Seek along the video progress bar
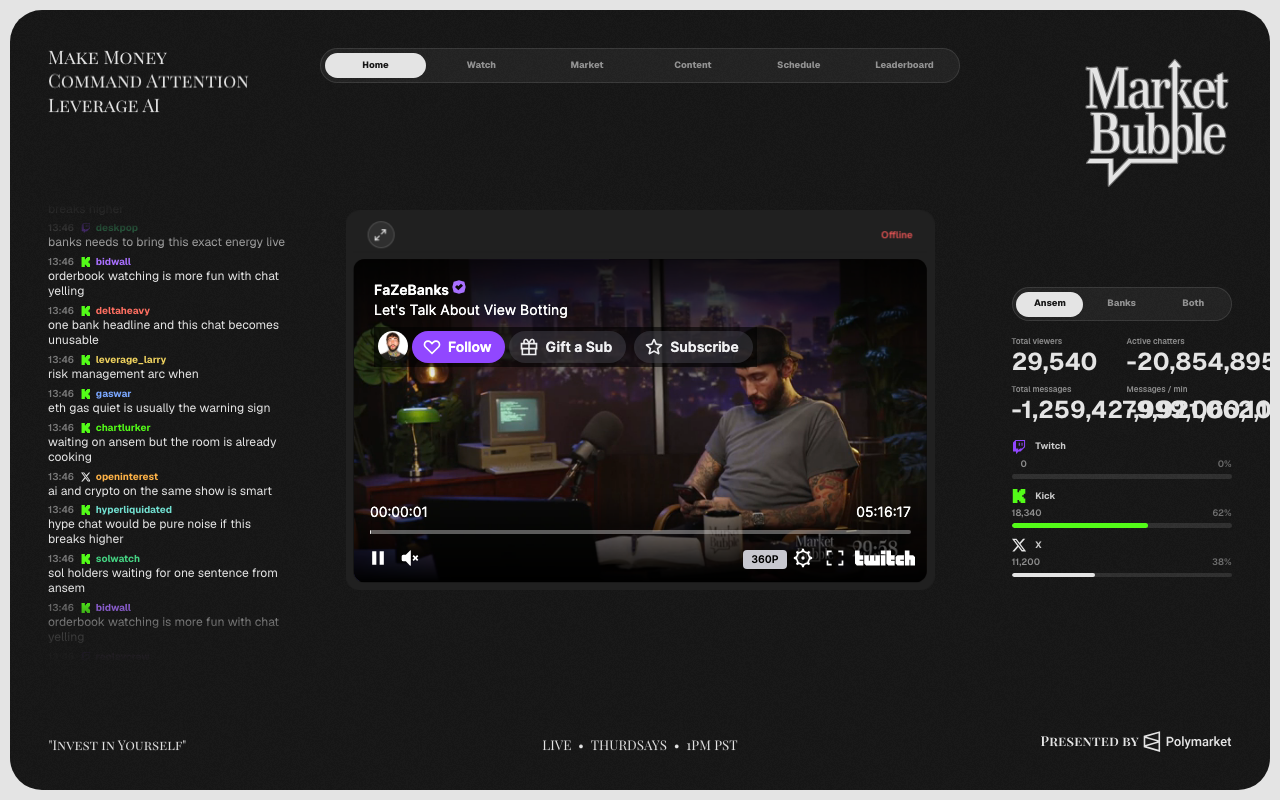The width and height of the screenshot is (1280, 800). [x=640, y=532]
